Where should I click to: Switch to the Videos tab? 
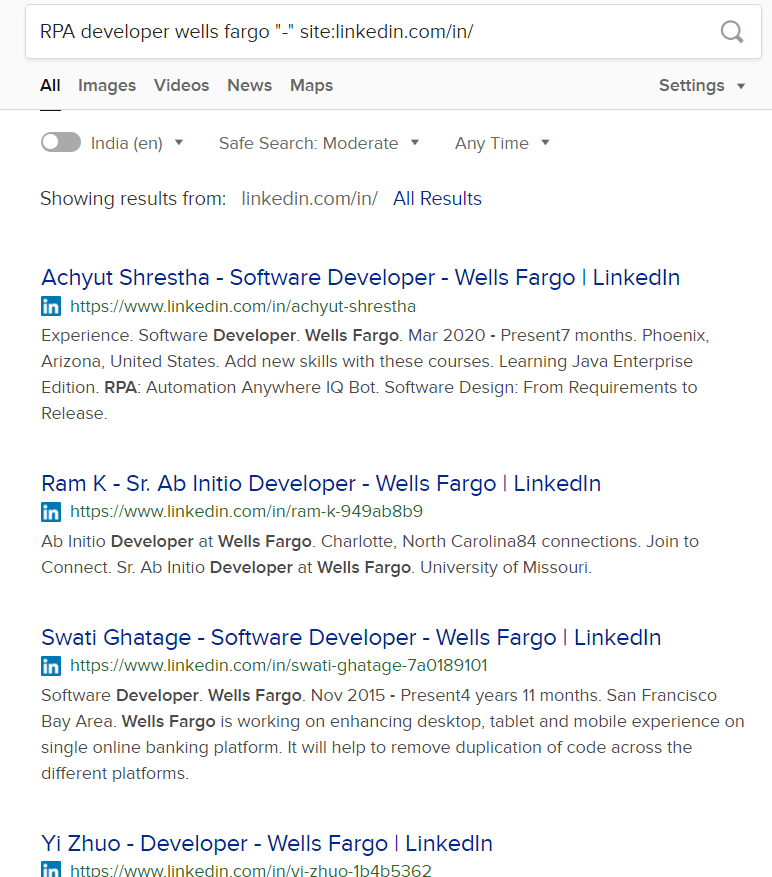181,86
